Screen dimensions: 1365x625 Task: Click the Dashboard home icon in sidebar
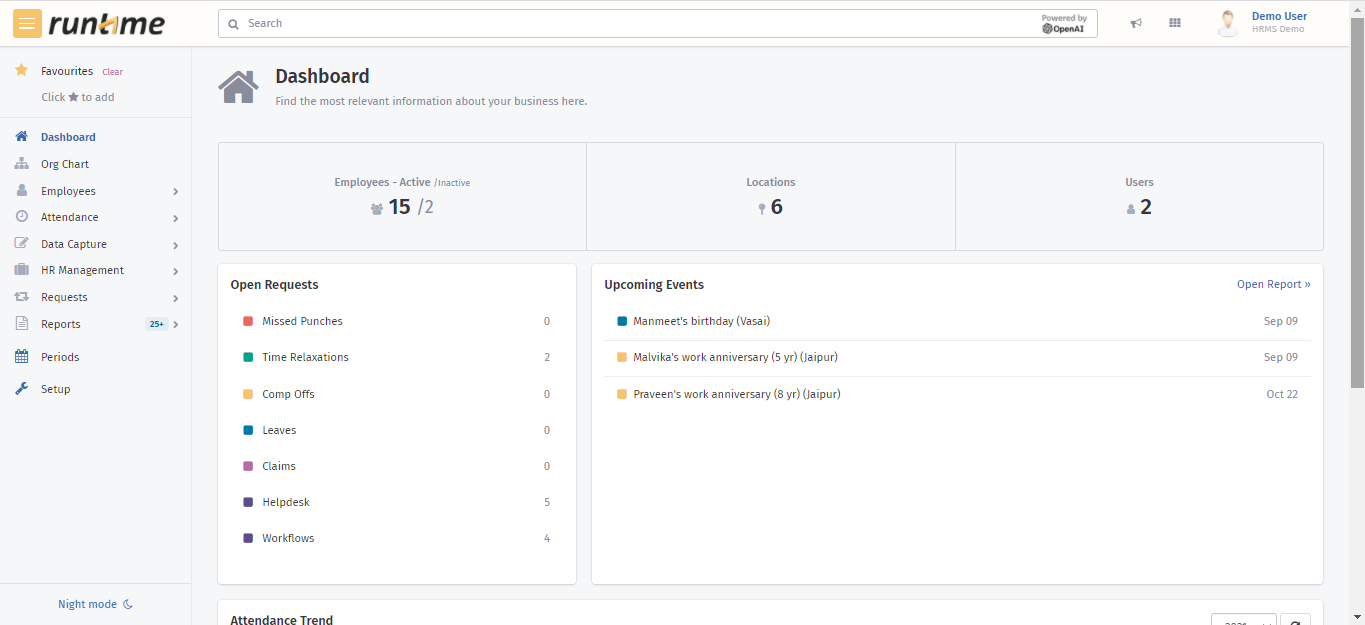pos(21,137)
